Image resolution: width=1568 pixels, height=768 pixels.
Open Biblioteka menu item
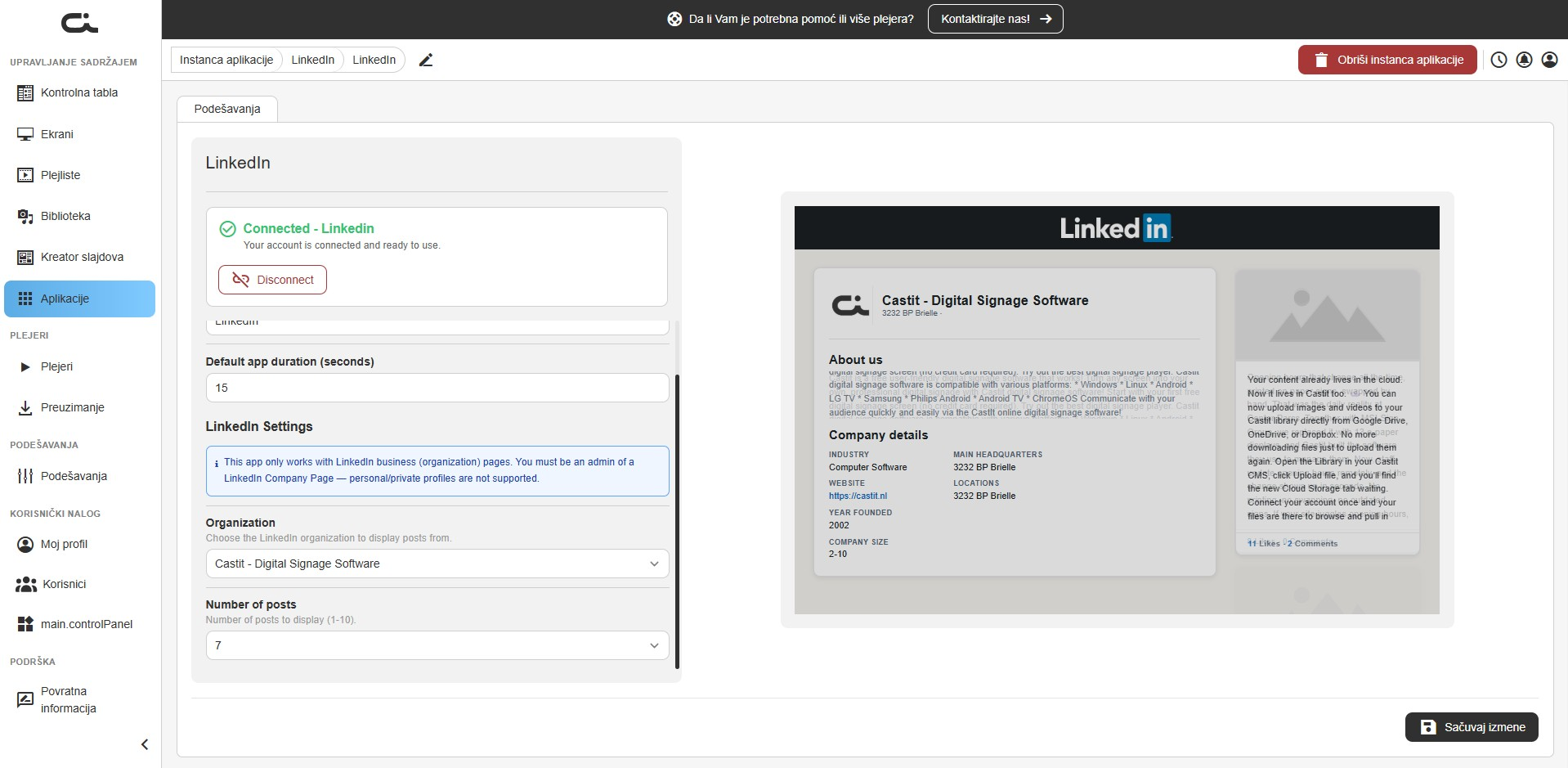tap(79, 216)
